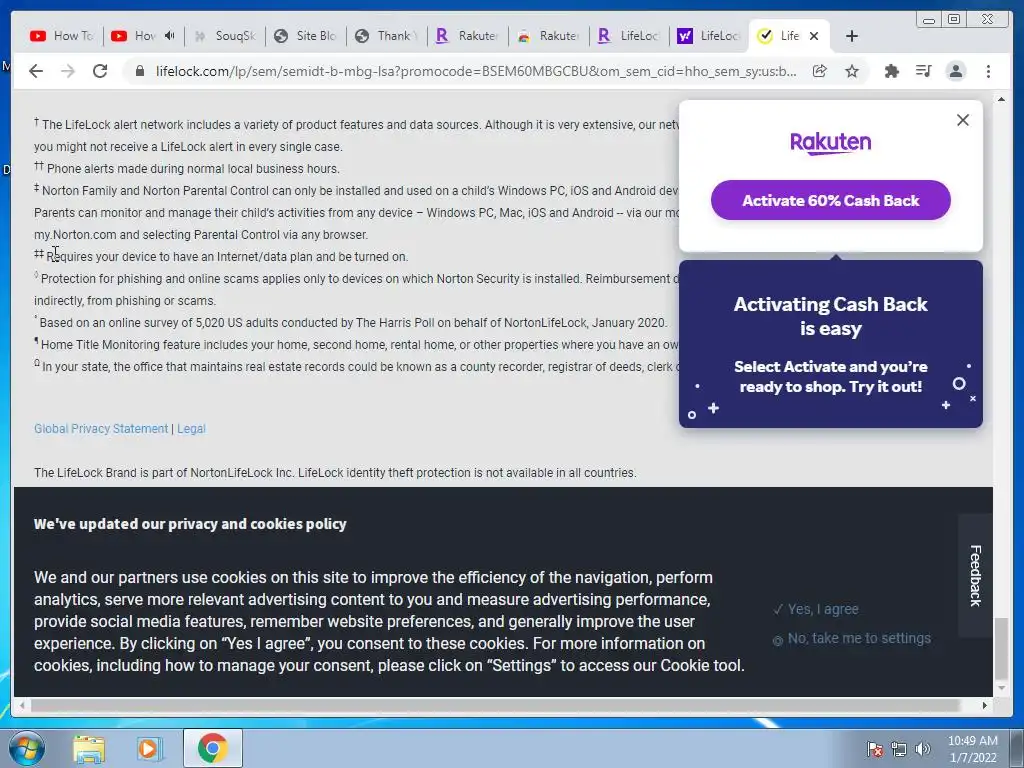
Task: Click the Chrome taskbar icon
Action: [212, 748]
